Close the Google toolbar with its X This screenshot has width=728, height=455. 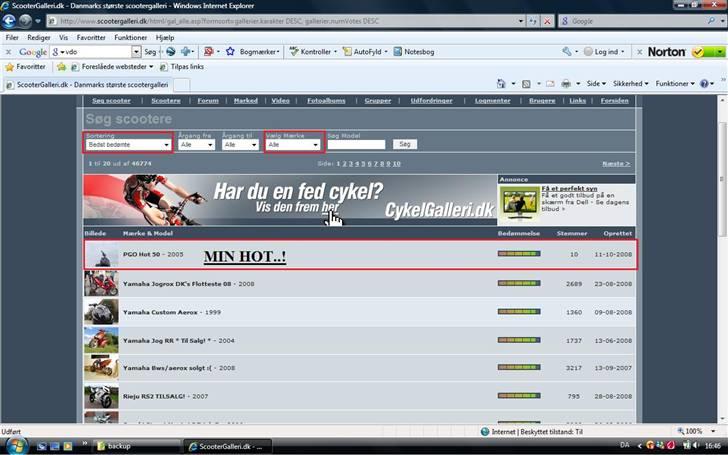[8, 52]
